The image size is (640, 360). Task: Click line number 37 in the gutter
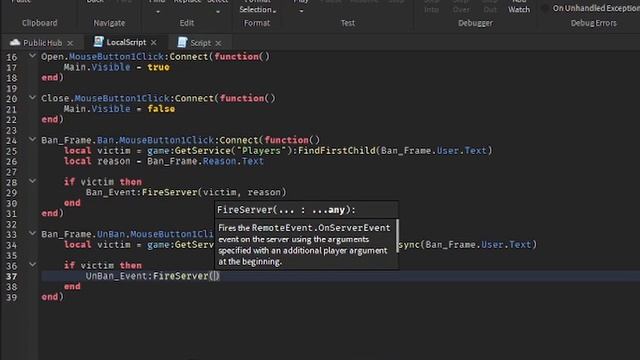(11, 276)
